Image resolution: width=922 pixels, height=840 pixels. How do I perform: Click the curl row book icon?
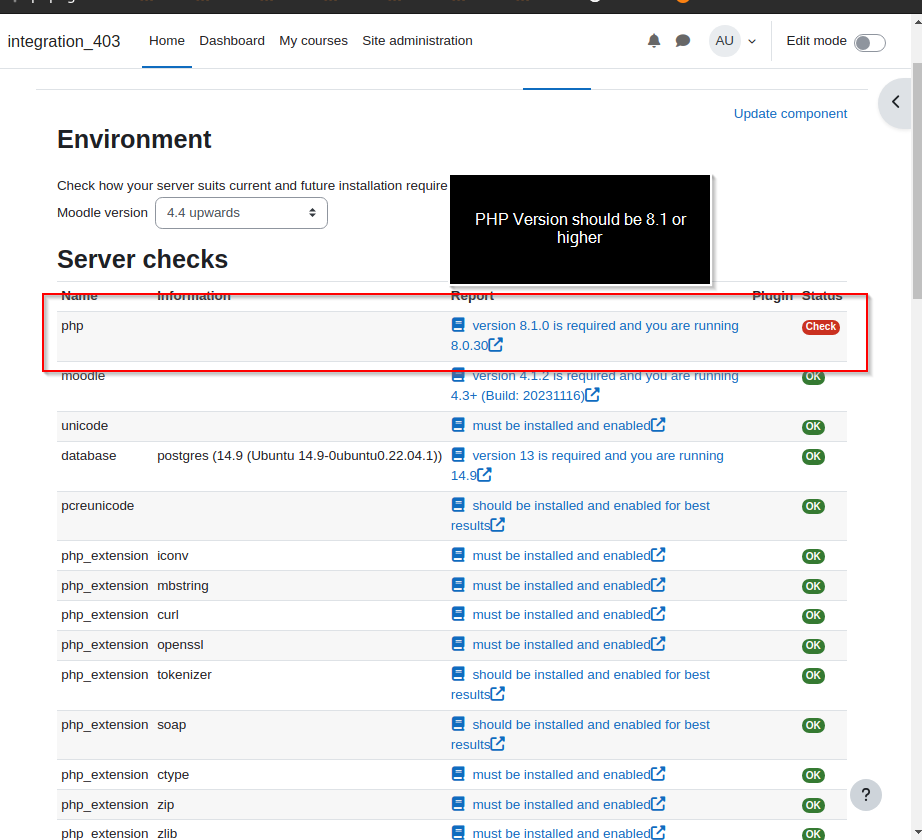click(x=458, y=614)
